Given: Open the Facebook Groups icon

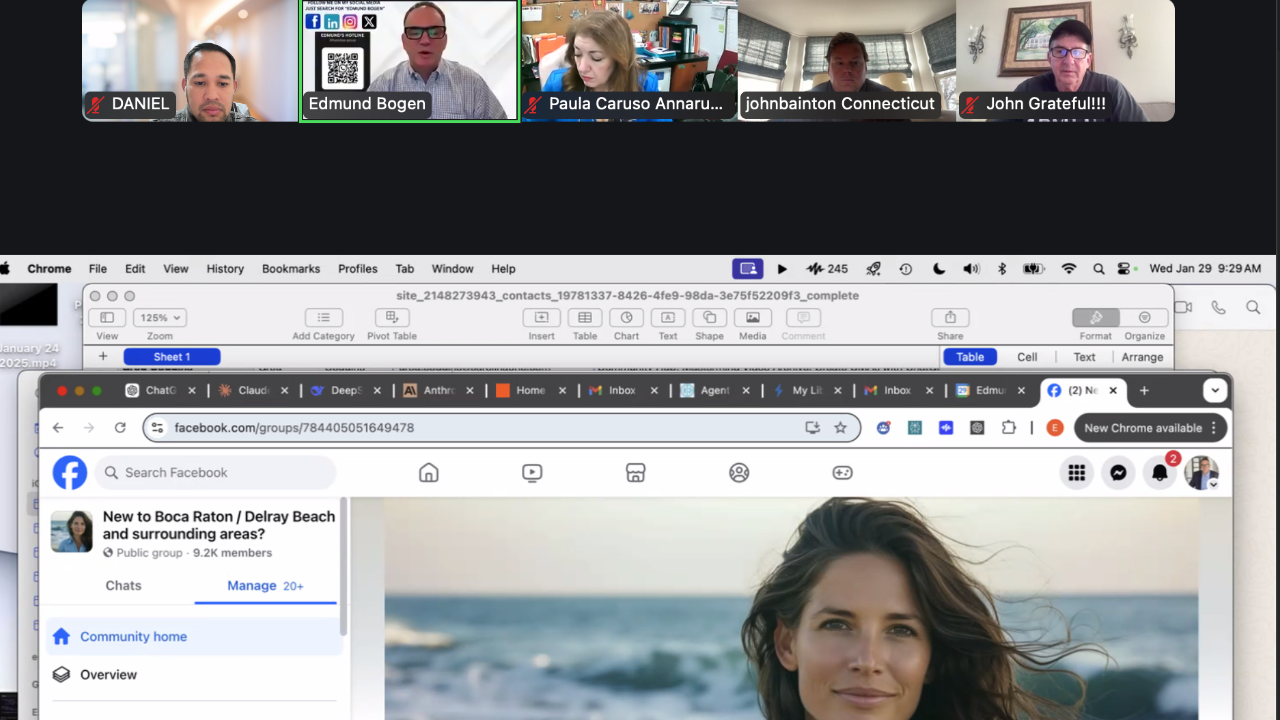Looking at the screenshot, I should (x=739, y=473).
